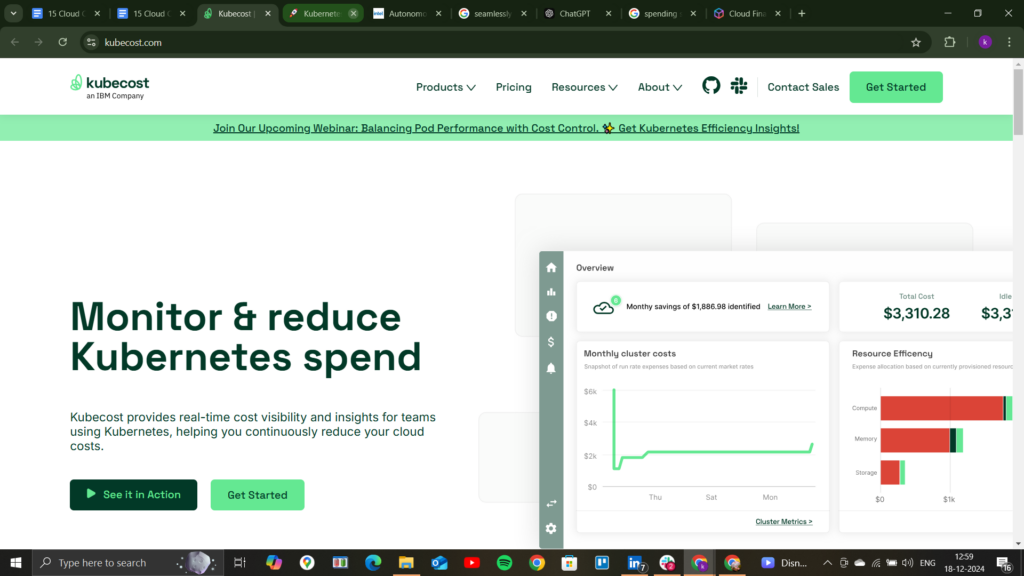Viewport: 1024px width, 576px height.
Task: Click the hero Get Started button
Action: pos(257,494)
